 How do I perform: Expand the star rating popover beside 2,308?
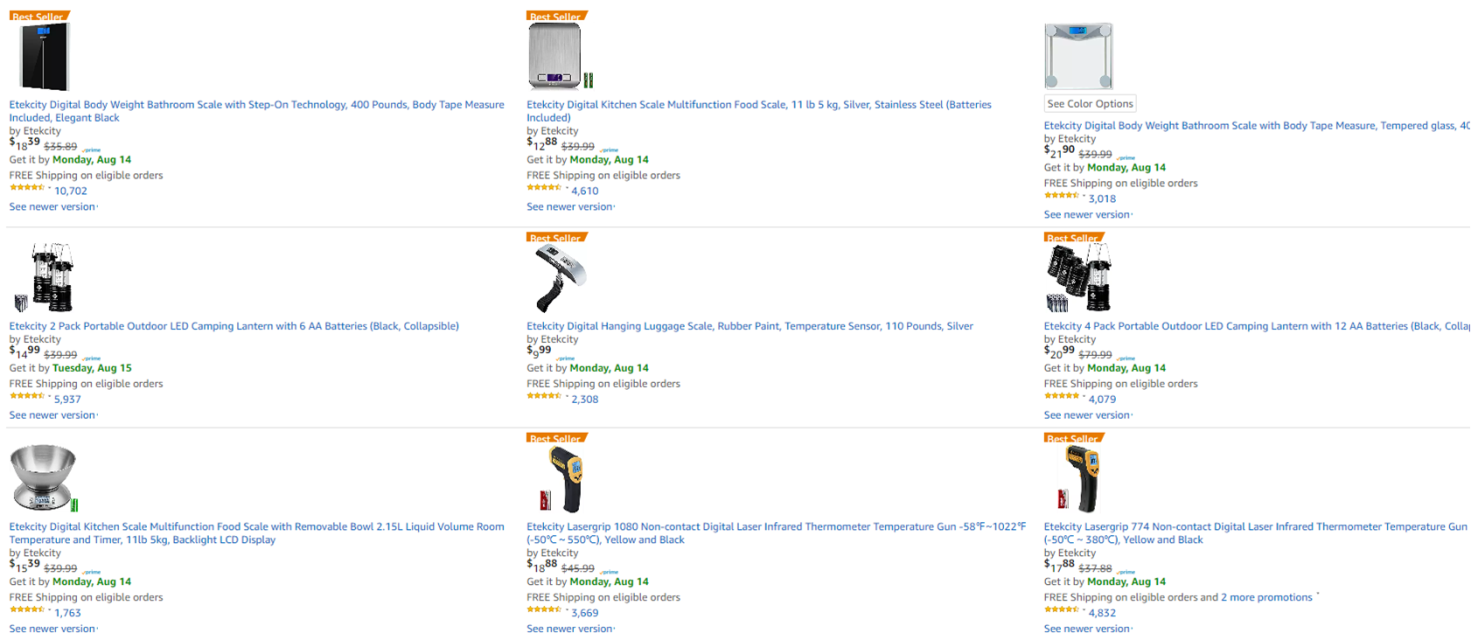(567, 396)
